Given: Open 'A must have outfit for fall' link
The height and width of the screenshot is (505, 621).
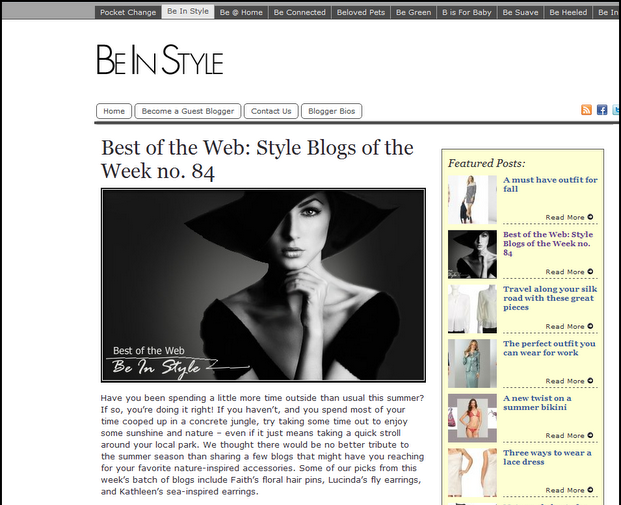Looking at the screenshot, I should (550, 184).
